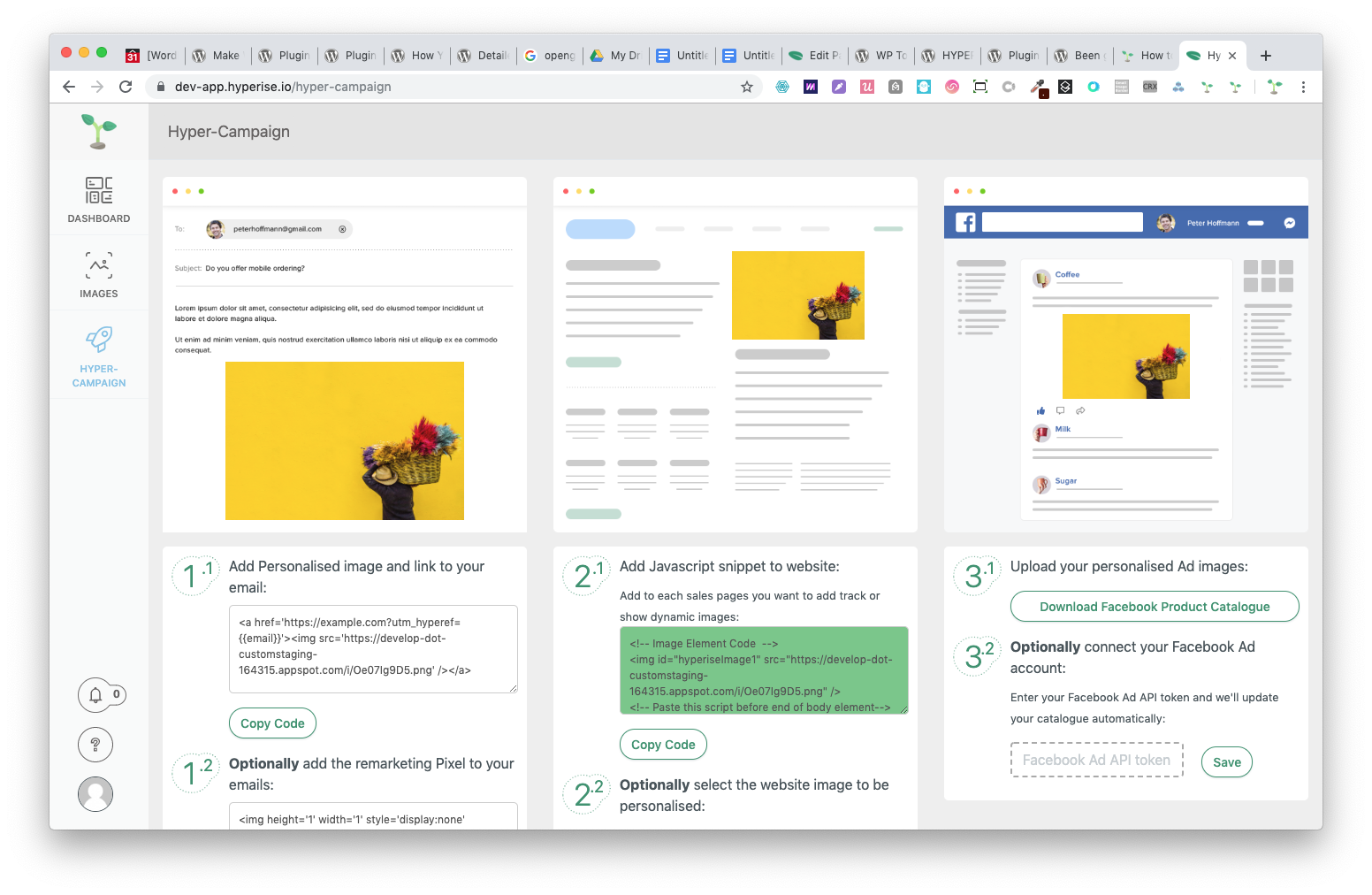Copy the email image link code
This screenshot has width=1372, height=895.
272,723
